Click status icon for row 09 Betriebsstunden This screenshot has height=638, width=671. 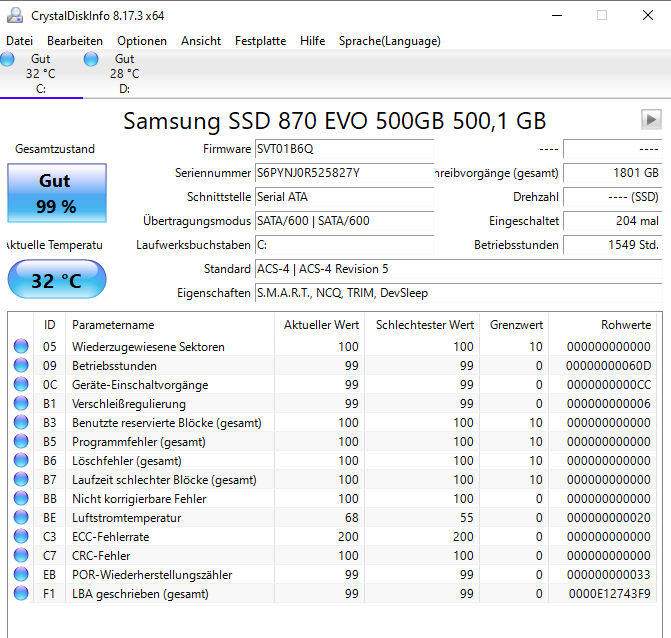click(21, 365)
